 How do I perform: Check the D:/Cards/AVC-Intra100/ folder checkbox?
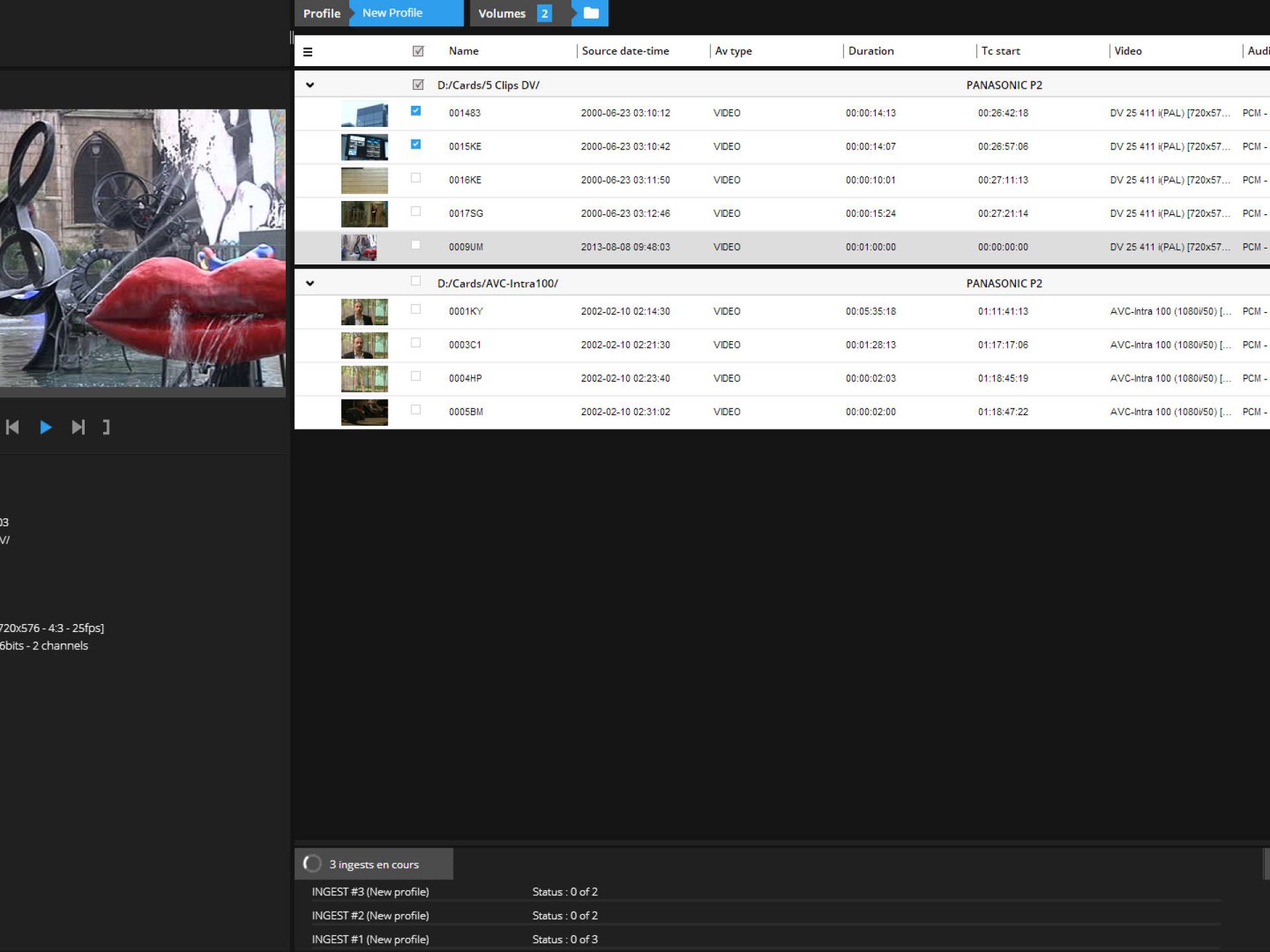click(415, 281)
